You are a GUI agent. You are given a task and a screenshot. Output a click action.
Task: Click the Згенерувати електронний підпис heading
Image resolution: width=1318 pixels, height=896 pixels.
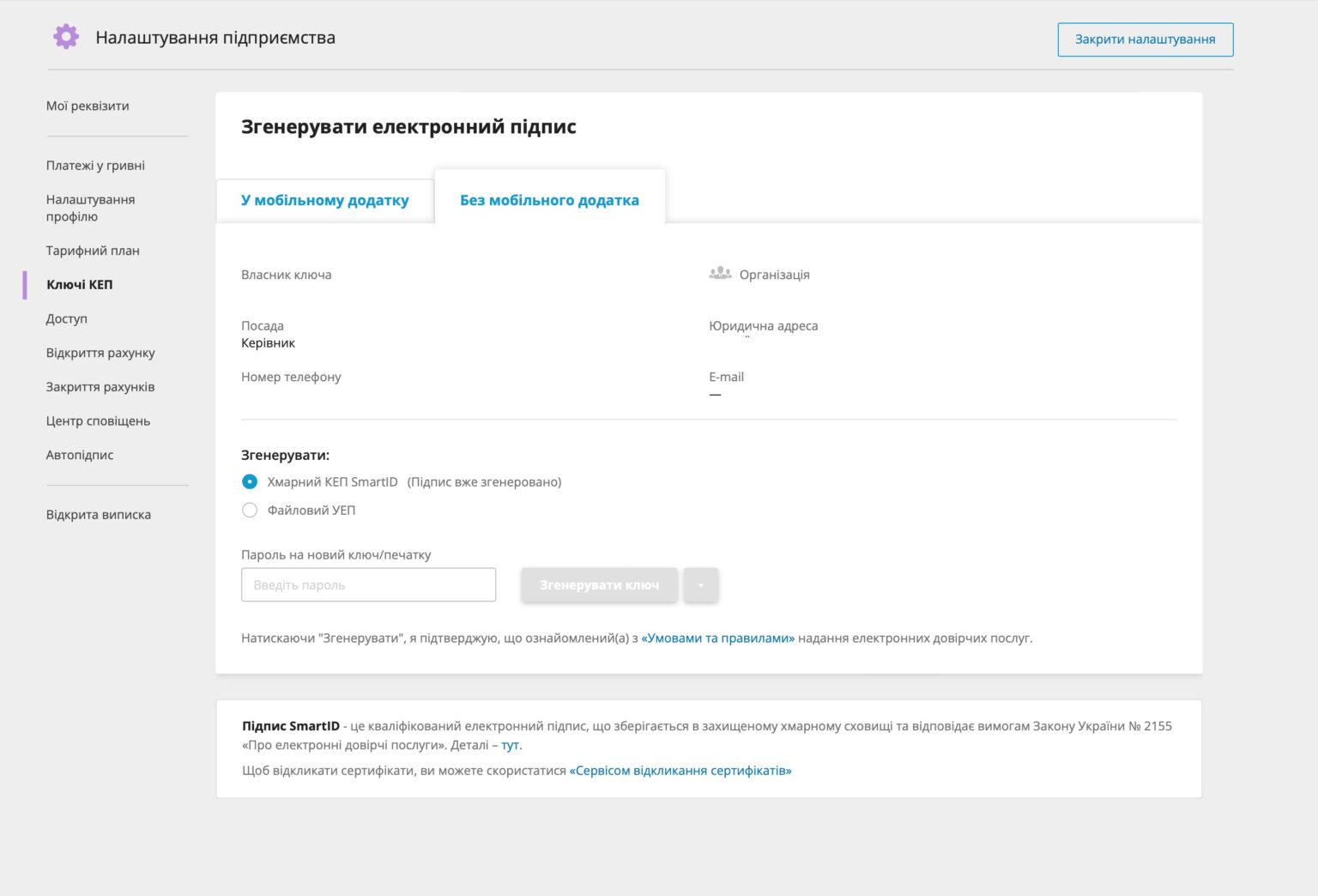[x=408, y=127]
